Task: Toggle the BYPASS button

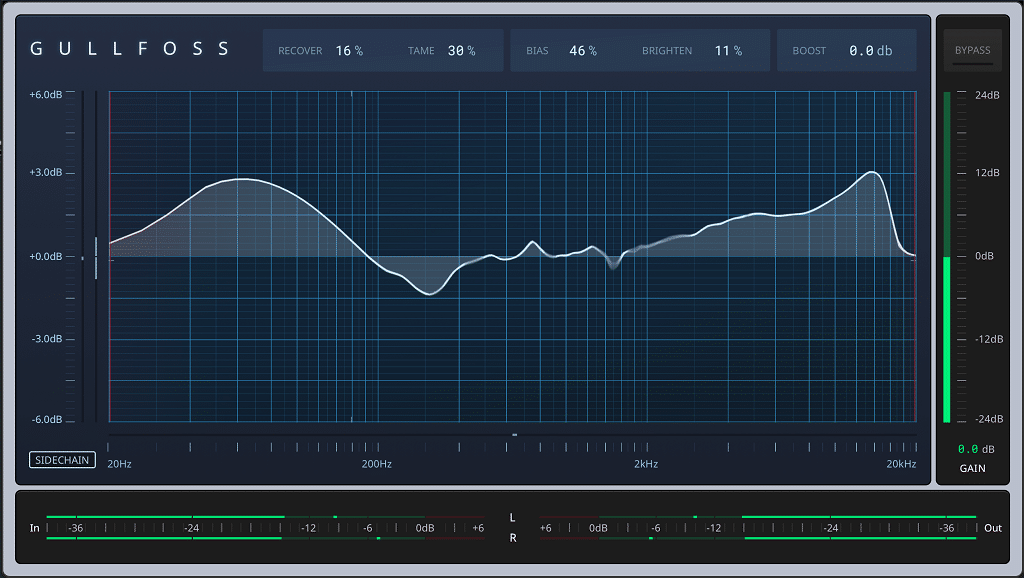Action: point(972,50)
